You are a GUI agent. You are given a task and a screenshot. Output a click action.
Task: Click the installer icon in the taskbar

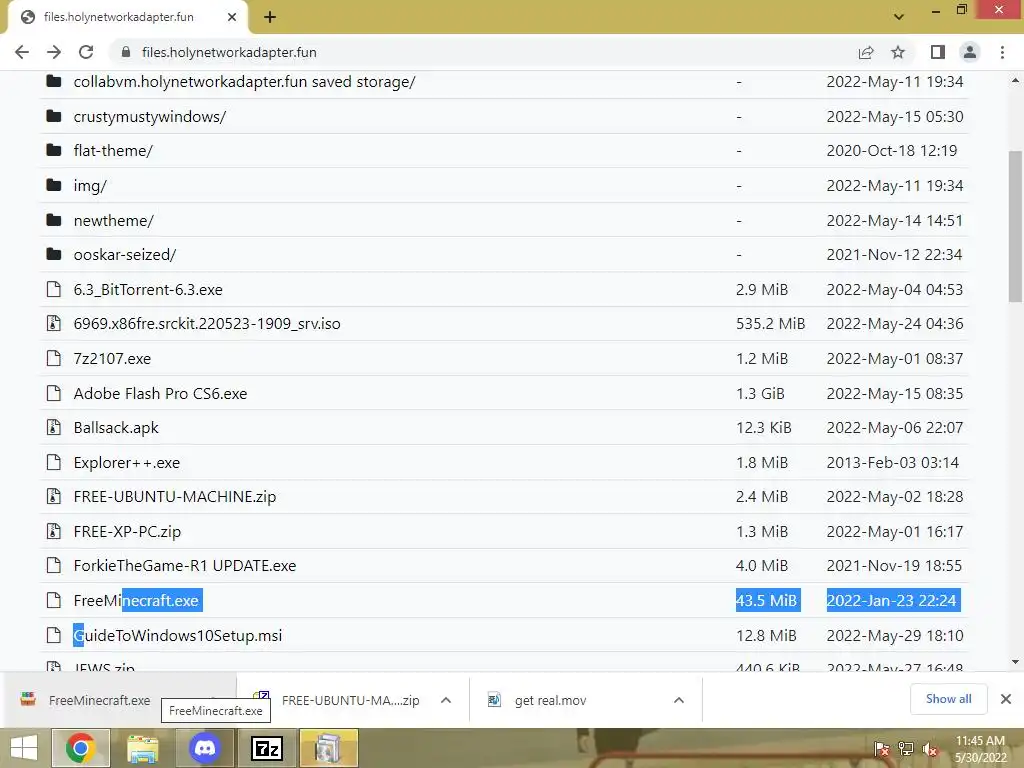click(x=328, y=748)
